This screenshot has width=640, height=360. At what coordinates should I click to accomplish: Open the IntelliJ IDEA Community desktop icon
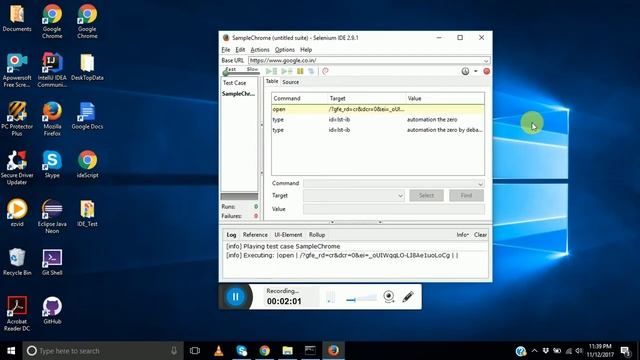52,70
